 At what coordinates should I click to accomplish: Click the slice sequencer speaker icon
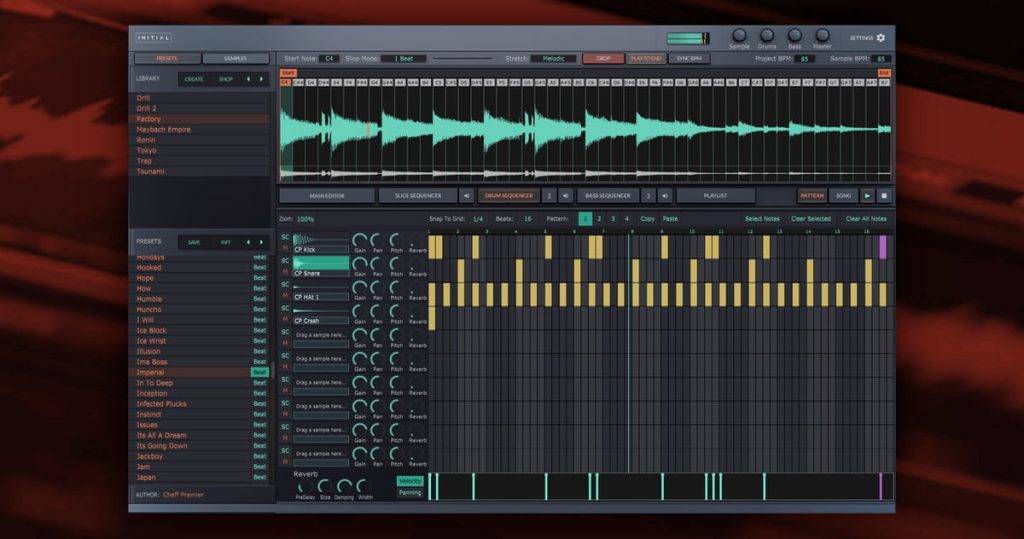coord(466,195)
